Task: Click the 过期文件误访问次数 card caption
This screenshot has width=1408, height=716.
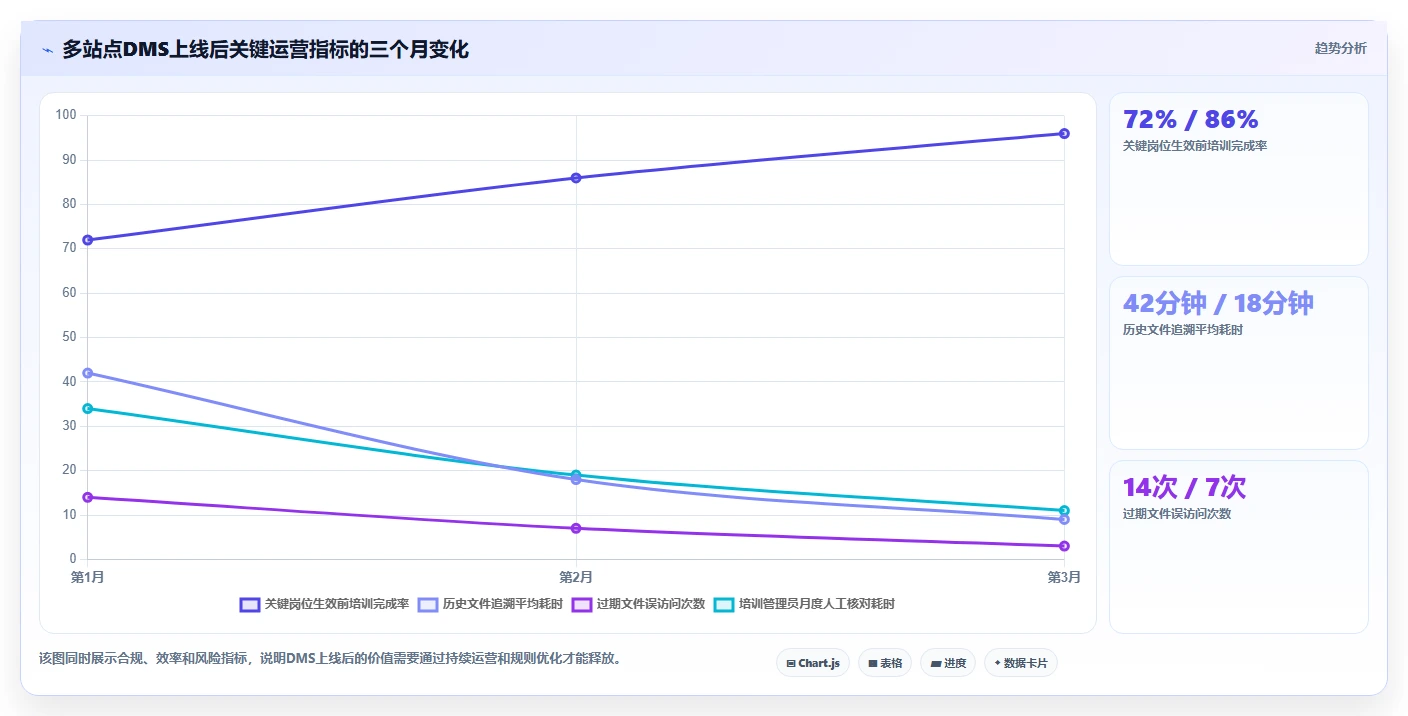Action: [x=1177, y=514]
